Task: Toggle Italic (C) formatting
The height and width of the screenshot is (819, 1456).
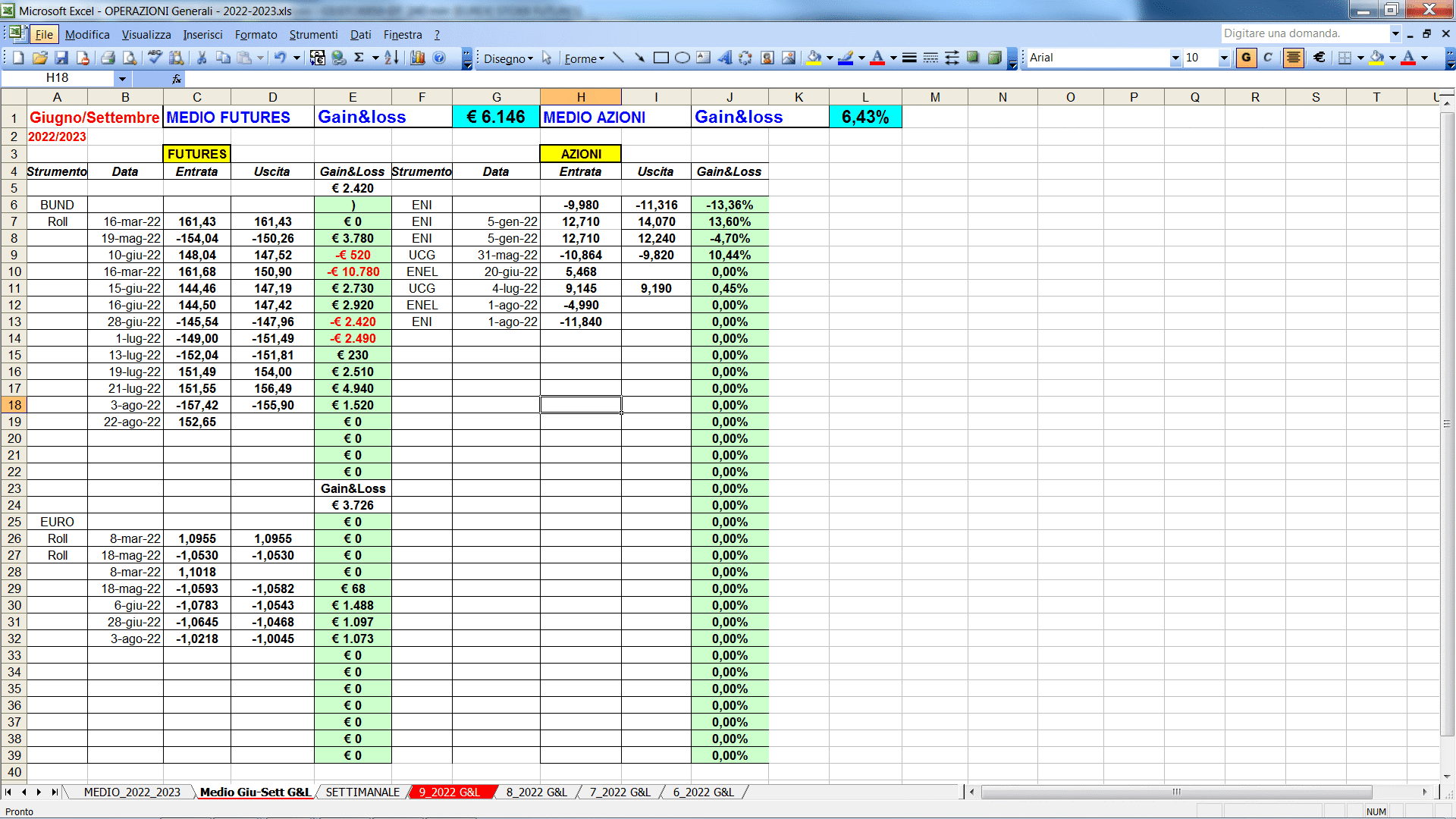Action: pyautogui.click(x=1268, y=58)
